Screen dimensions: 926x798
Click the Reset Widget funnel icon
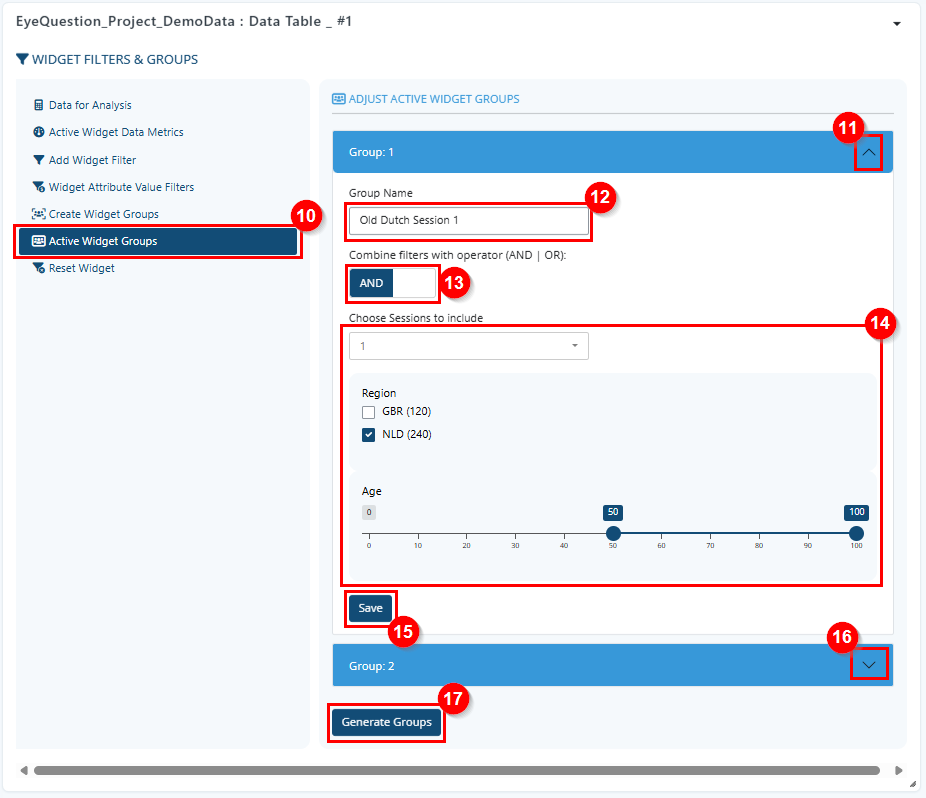click(38, 268)
